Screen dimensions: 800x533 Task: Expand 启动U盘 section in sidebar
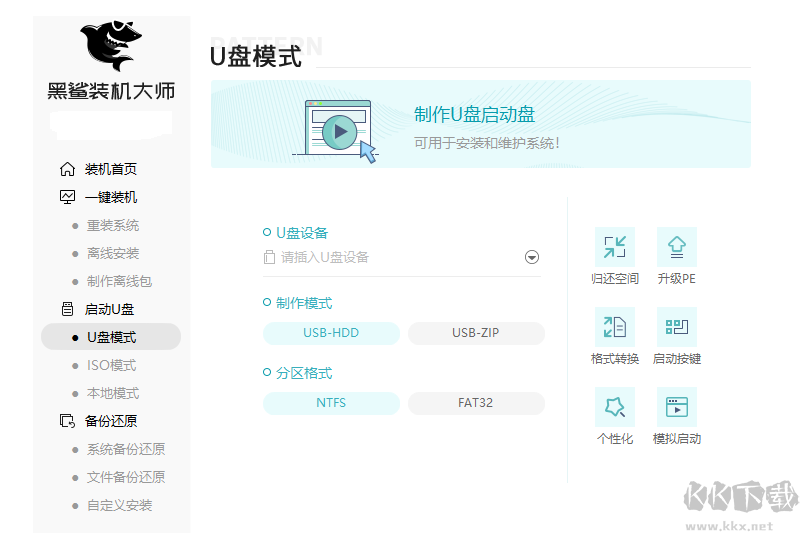click(x=109, y=309)
